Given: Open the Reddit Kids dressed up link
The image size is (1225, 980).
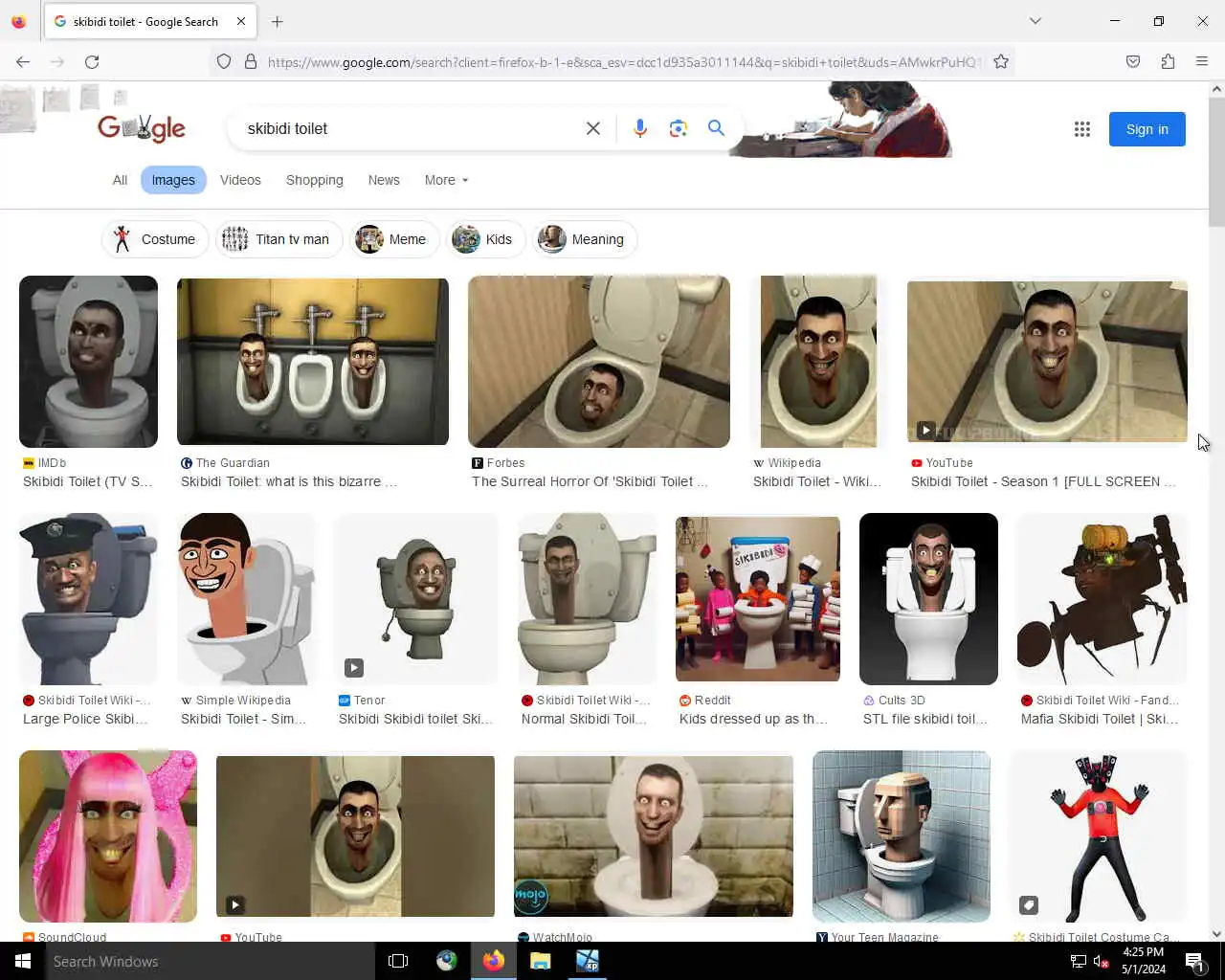Looking at the screenshot, I should pyautogui.click(x=753, y=719).
